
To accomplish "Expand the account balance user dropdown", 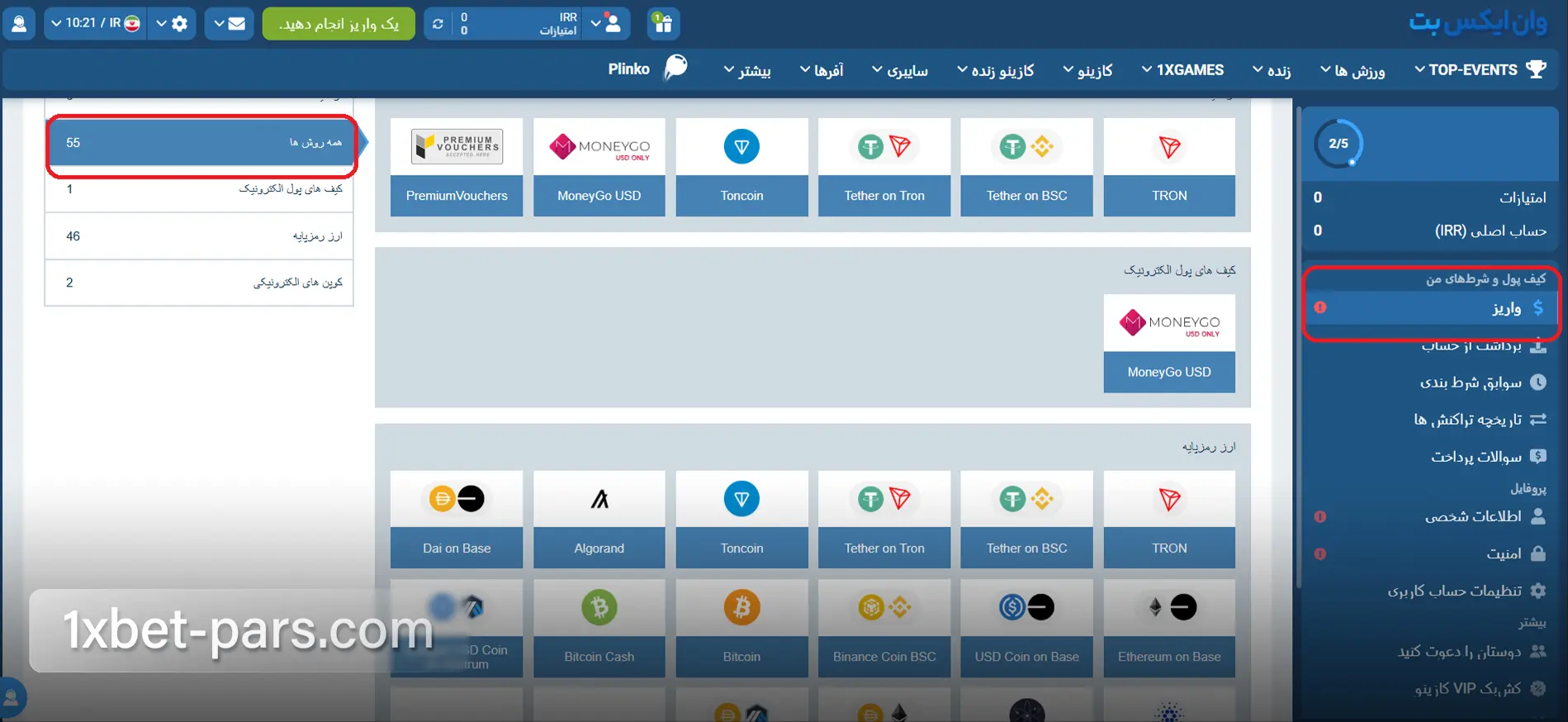I will pyautogui.click(x=606, y=23).
